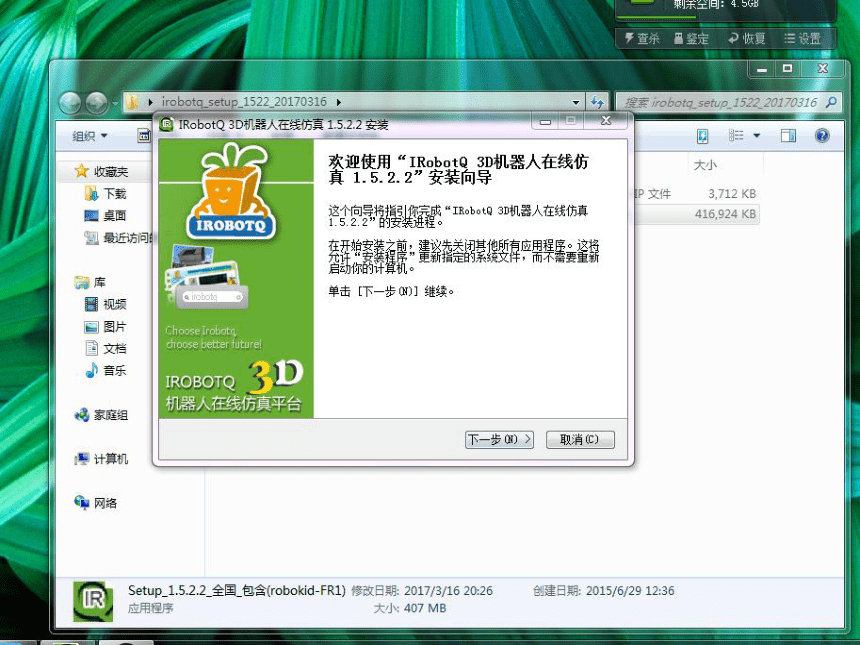Open Organize (组织) menu in Explorer

click(x=90, y=135)
